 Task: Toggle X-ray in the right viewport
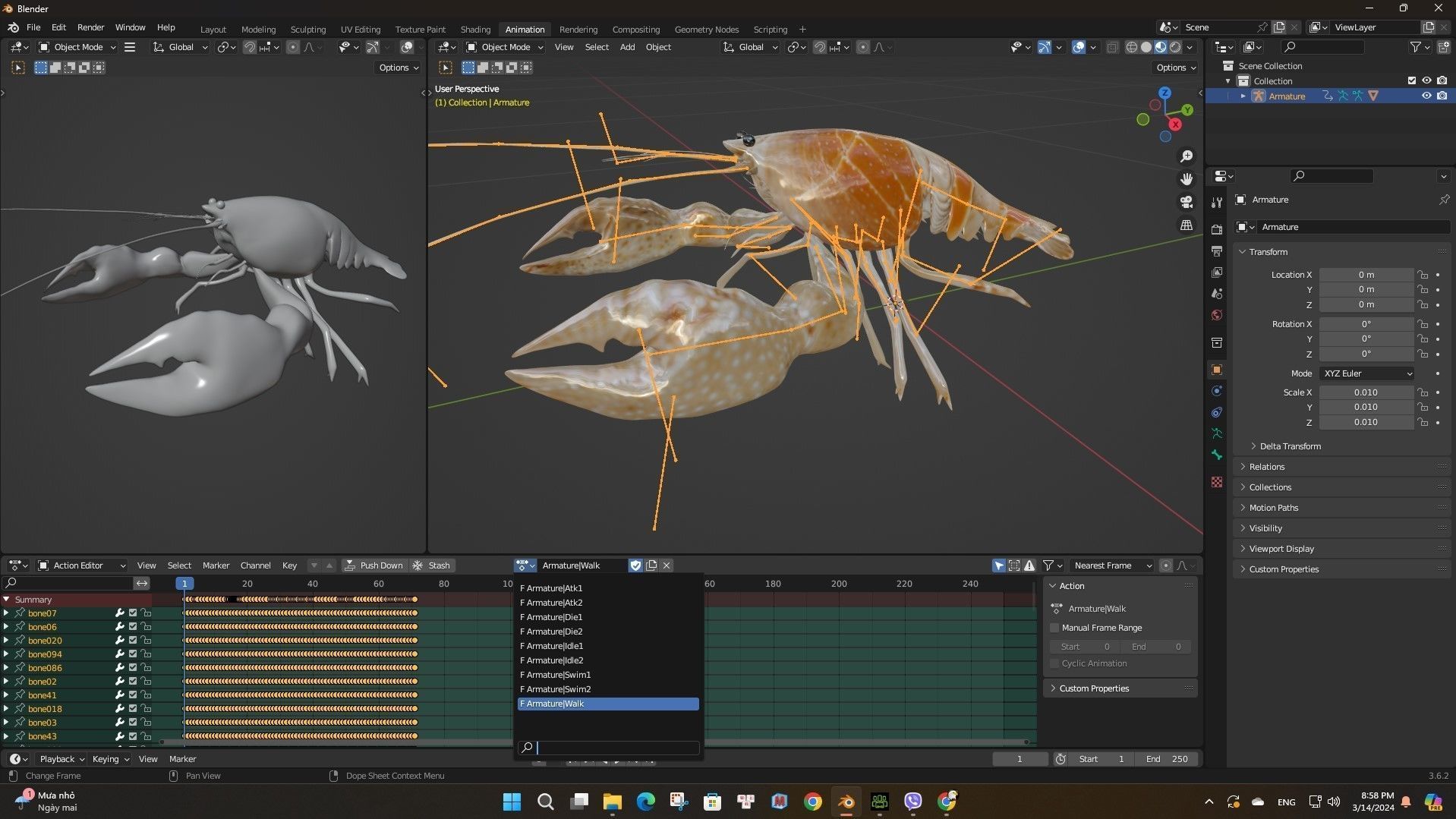click(x=1112, y=47)
